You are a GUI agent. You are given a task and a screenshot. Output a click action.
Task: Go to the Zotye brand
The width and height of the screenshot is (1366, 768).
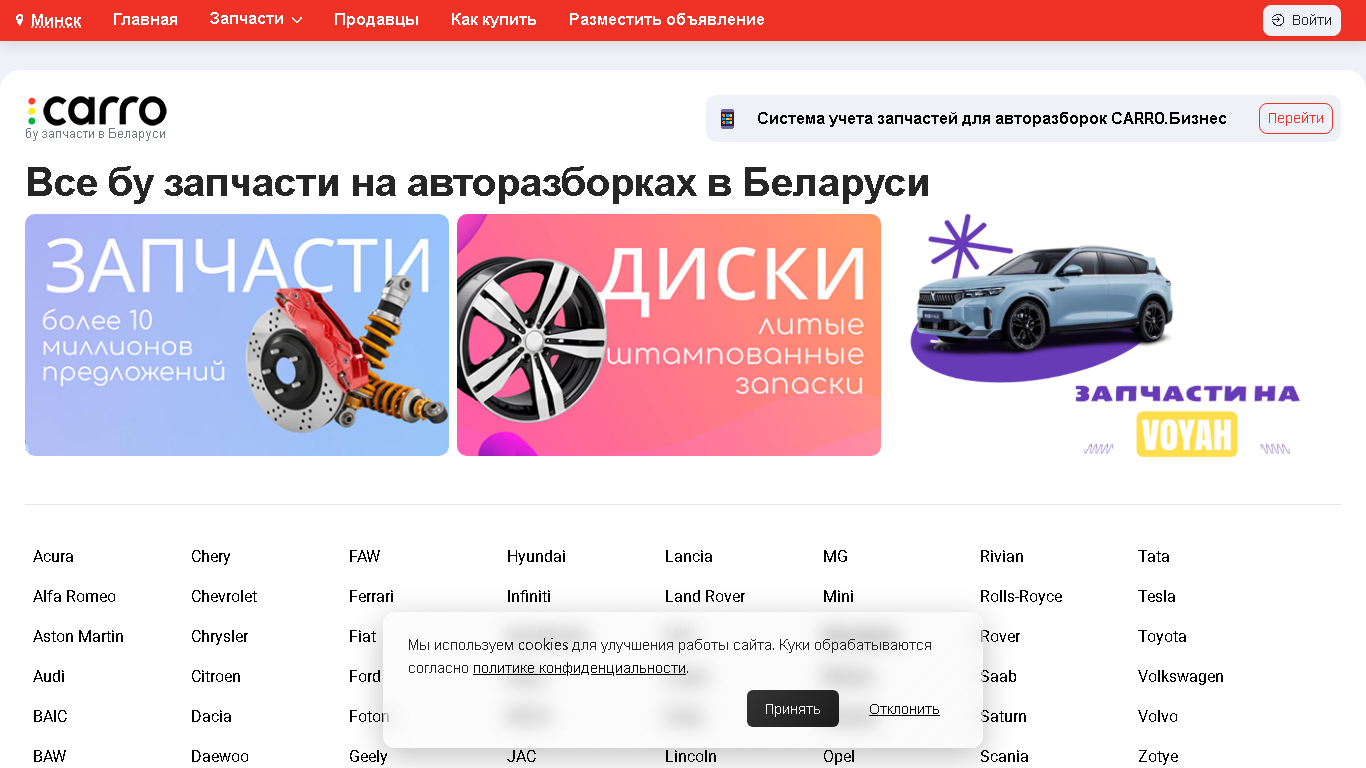click(x=1158, y=756)
